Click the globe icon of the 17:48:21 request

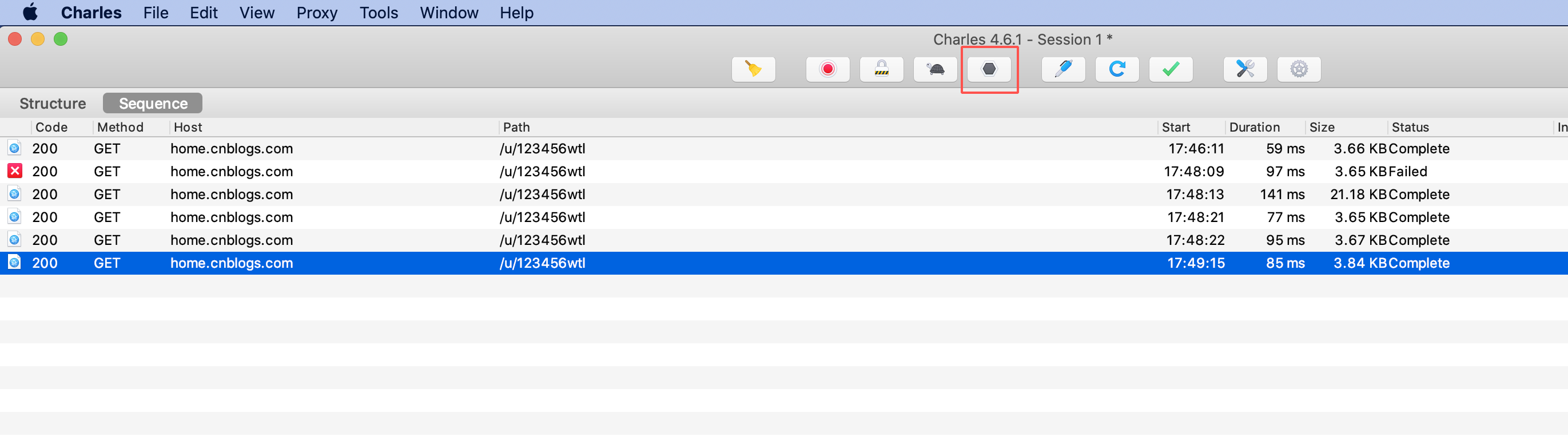14,217
